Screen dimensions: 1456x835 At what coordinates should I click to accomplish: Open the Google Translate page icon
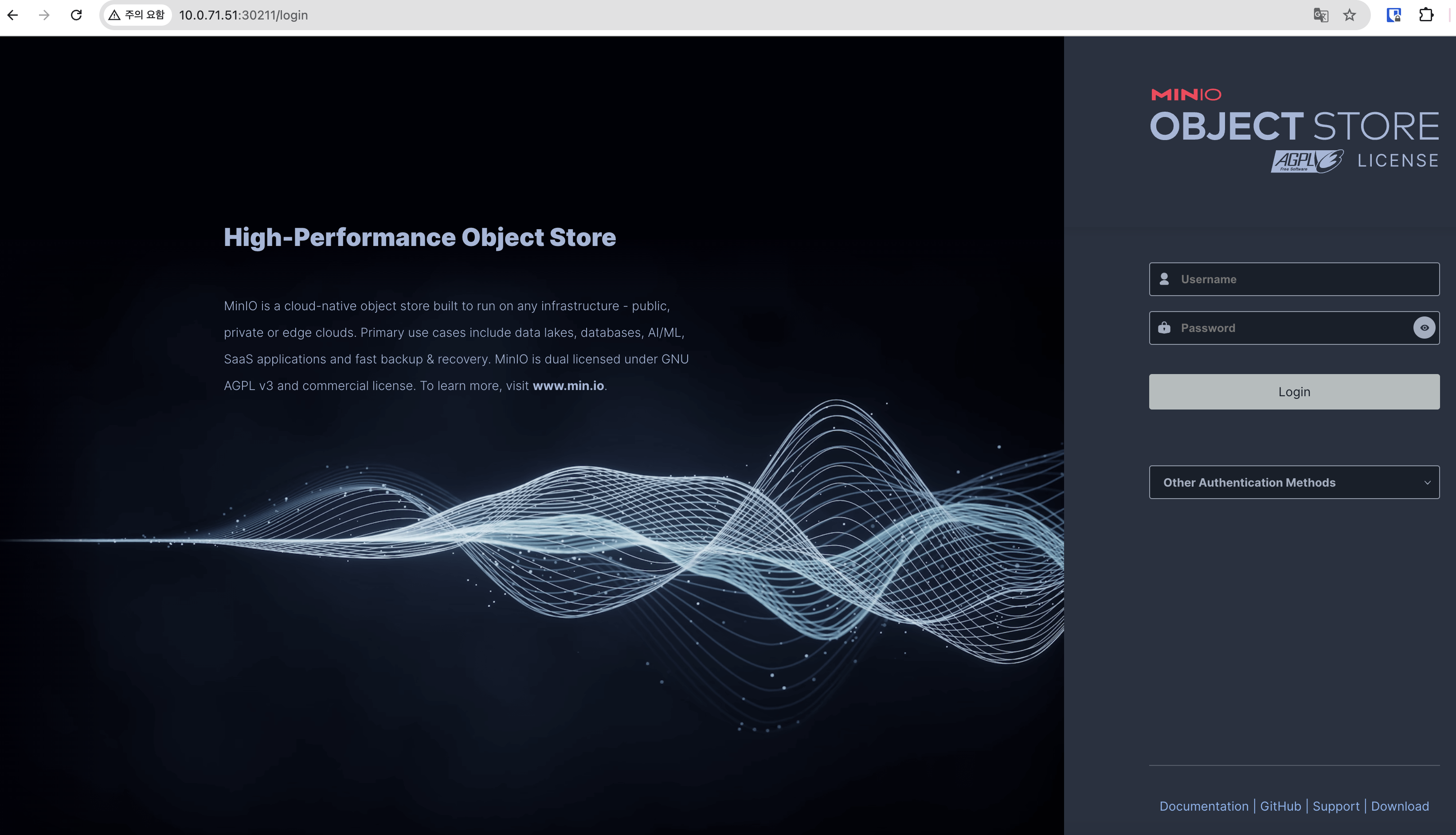point(1321,15)
